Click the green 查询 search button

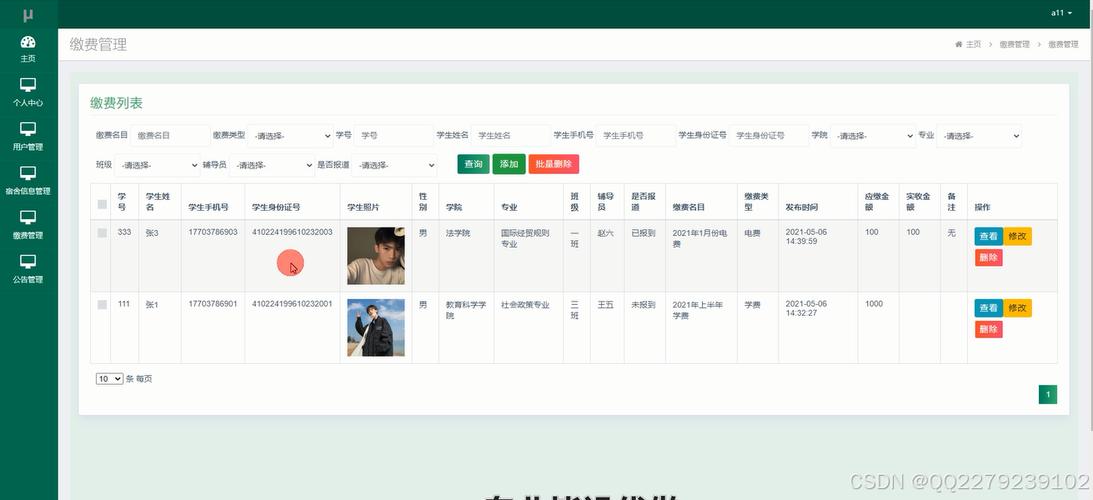(473, 164)
